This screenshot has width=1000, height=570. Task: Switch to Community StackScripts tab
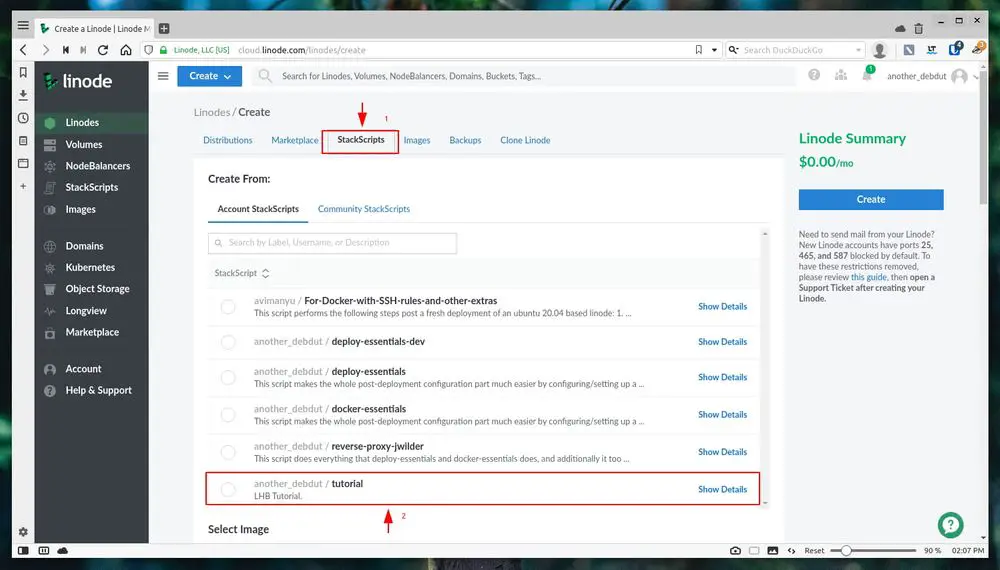coord(364,209)
